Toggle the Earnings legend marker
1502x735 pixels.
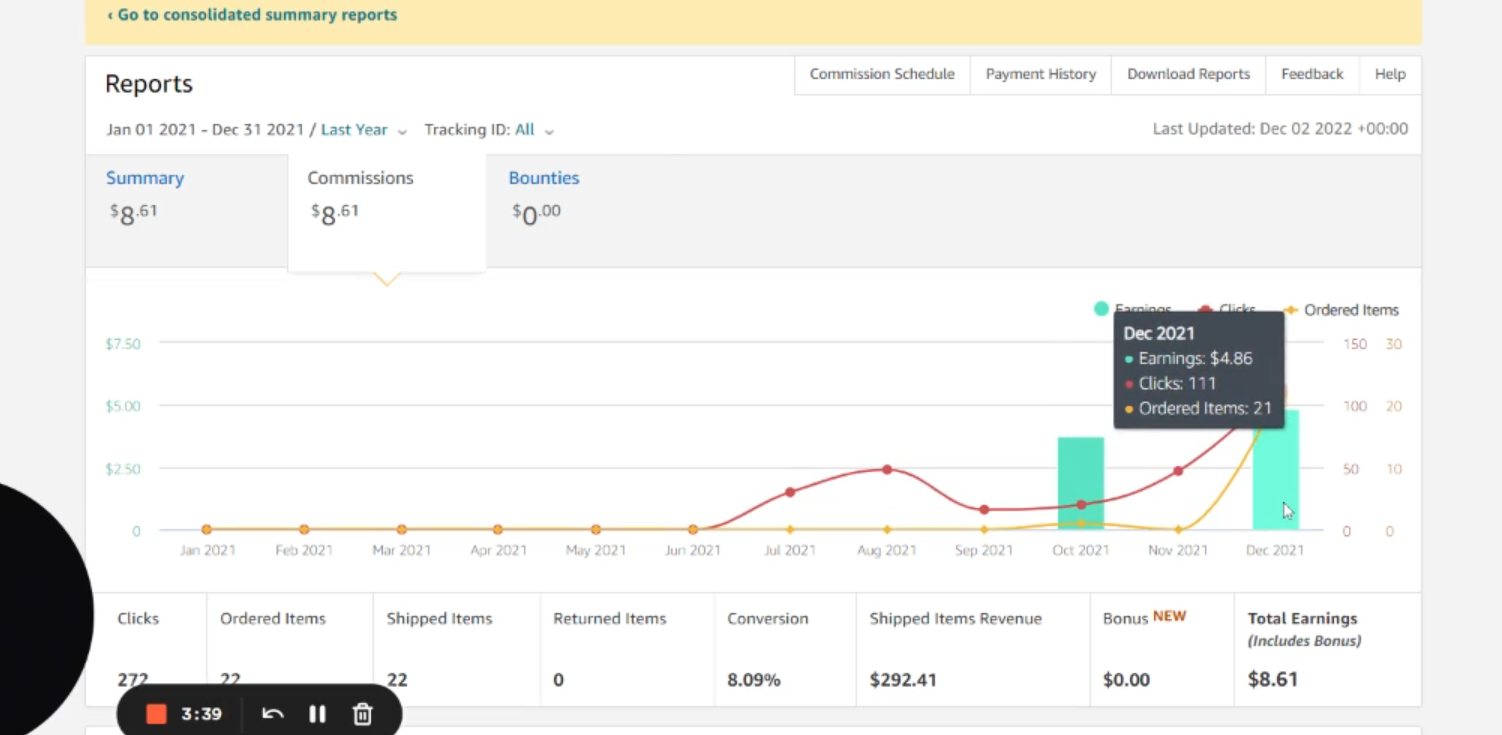point(1101,309)
